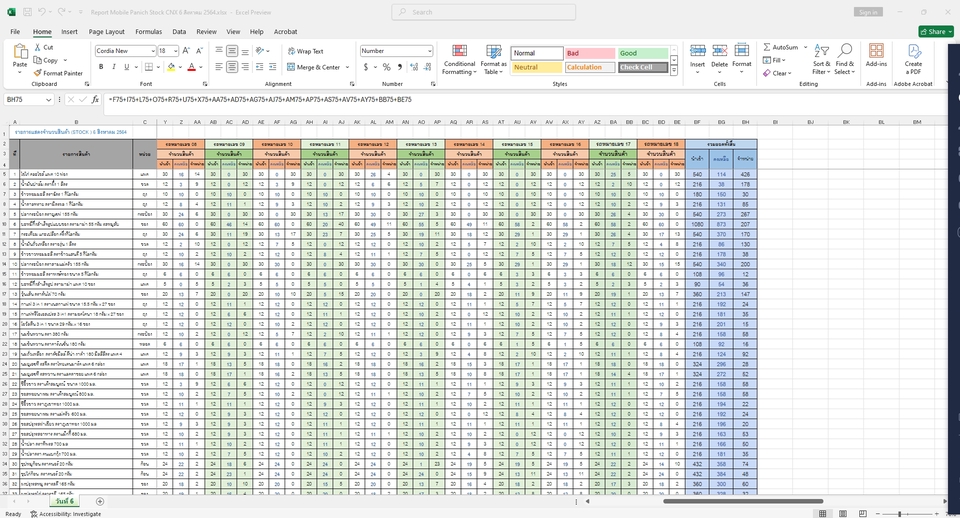Apply bottom align to cell
The image size is (960, 518).
click(x=245, y=51)
